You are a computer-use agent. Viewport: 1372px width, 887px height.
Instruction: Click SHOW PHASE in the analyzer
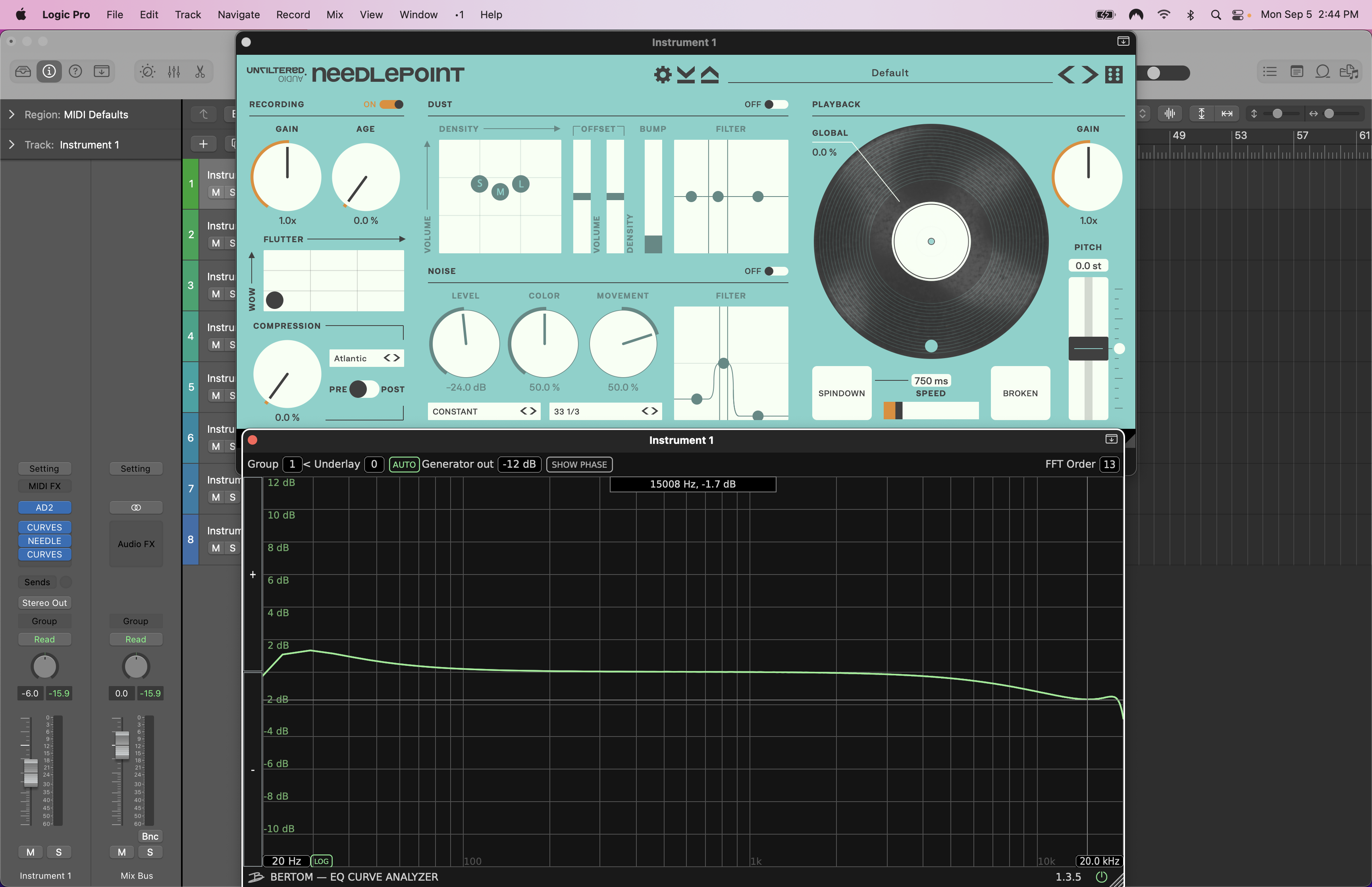coord(579,465)
